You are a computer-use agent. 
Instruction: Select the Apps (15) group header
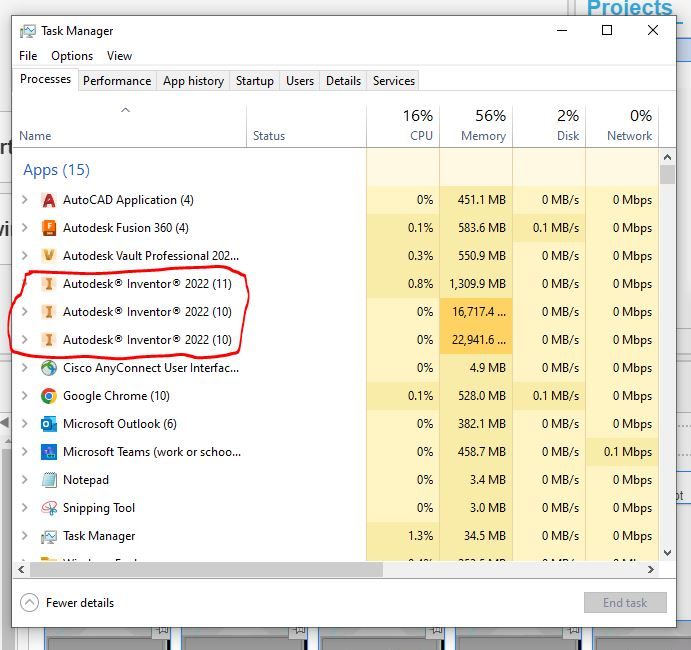(x=56, y=170)
